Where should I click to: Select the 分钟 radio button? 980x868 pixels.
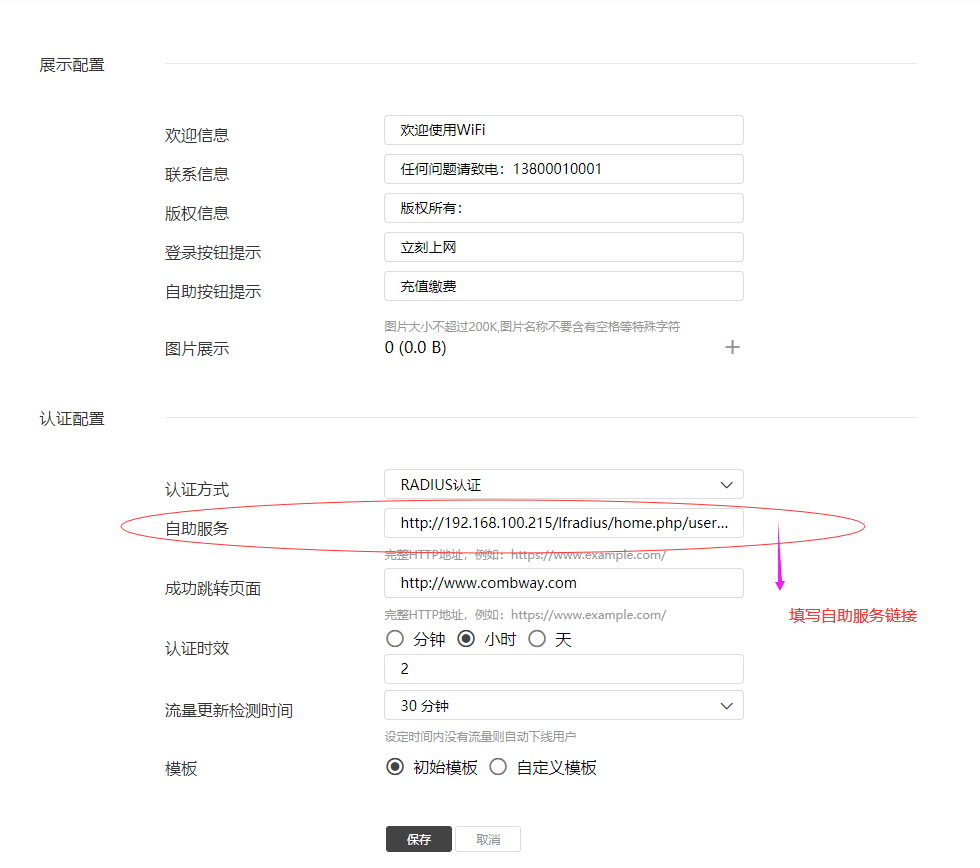(x=395, y=639)
